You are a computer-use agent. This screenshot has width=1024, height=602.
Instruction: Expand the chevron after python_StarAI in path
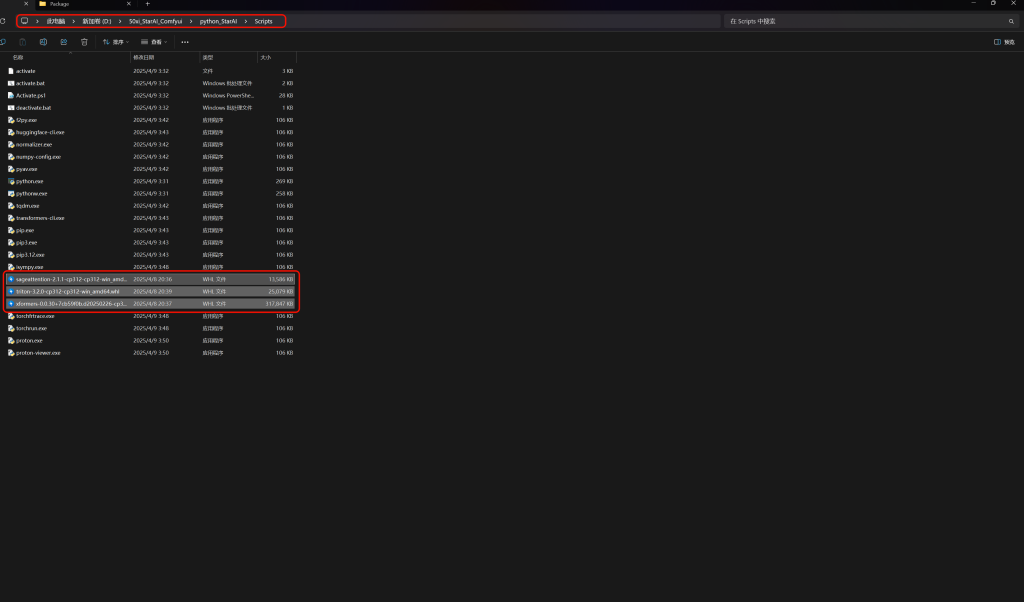pyautogui.click(x=247, y=21)
